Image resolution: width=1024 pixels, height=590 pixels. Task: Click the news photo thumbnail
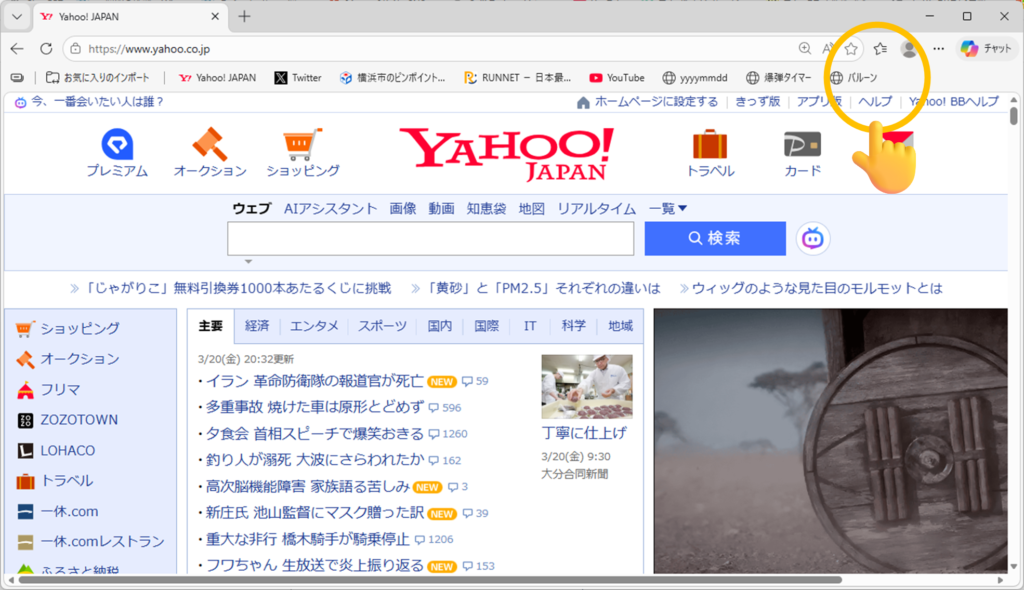pos(587,386)
